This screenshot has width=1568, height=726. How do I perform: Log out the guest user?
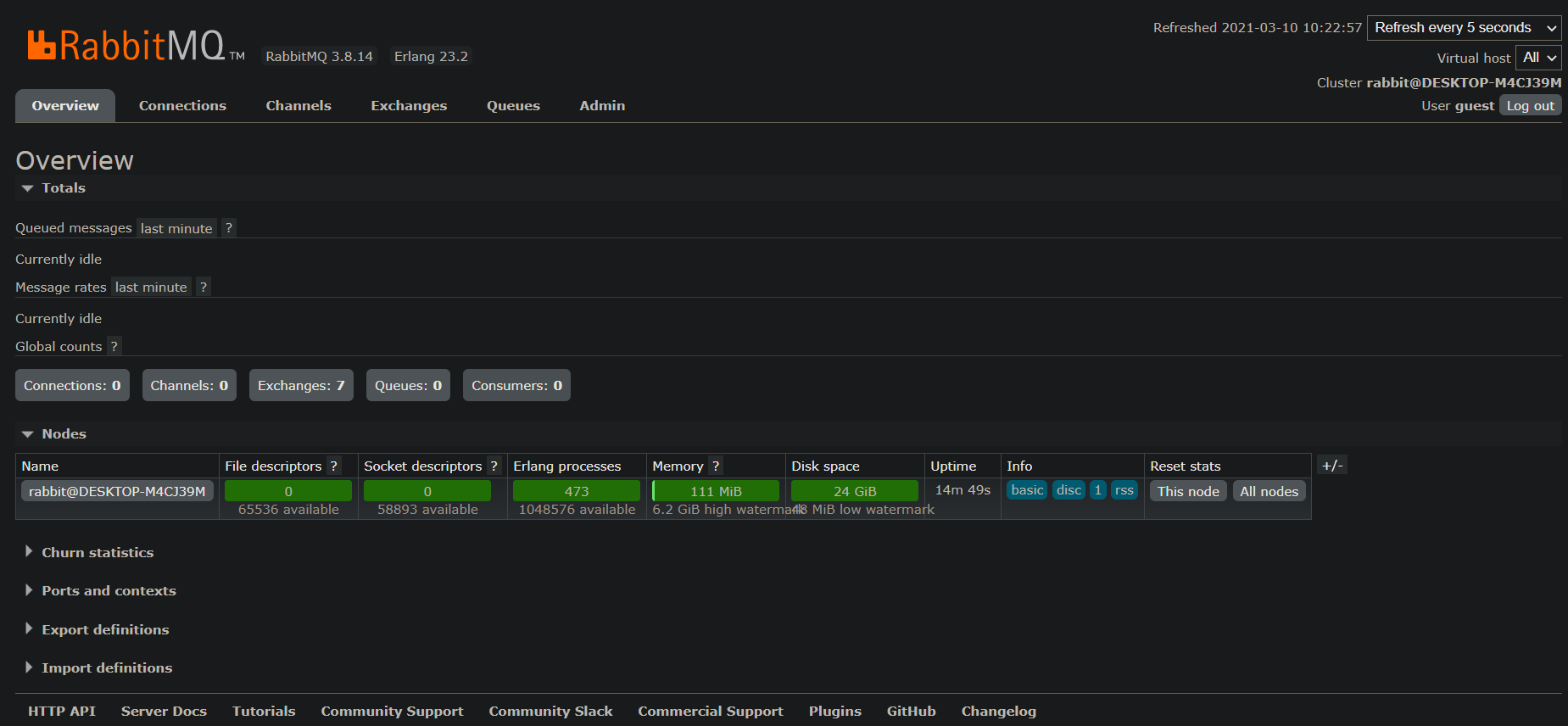(1530, 106)
